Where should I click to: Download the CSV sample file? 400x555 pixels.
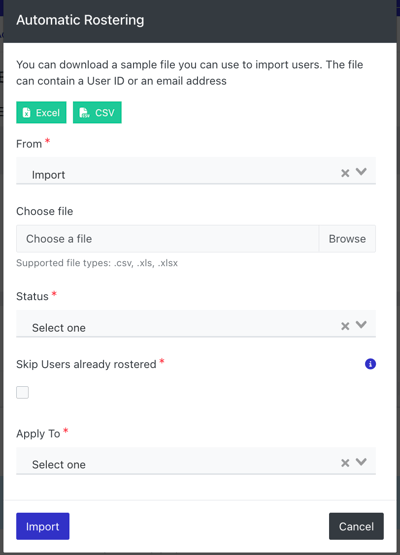pyautogui.click(x=97, y=113)
